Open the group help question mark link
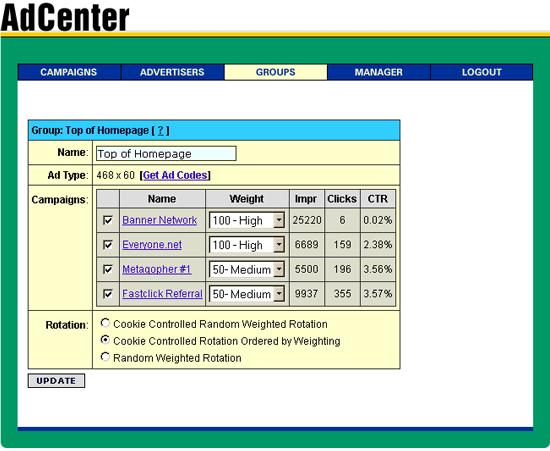The image size is (550, 451). tap(161, 131)
